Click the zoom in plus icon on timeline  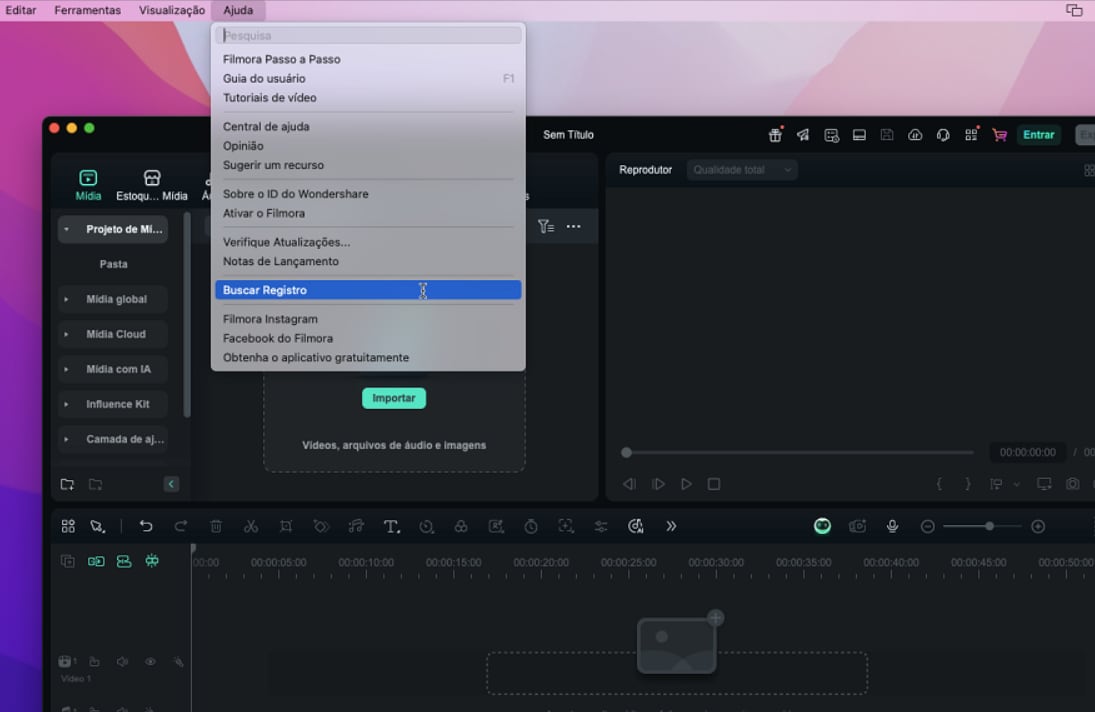tap(1038, 526)
